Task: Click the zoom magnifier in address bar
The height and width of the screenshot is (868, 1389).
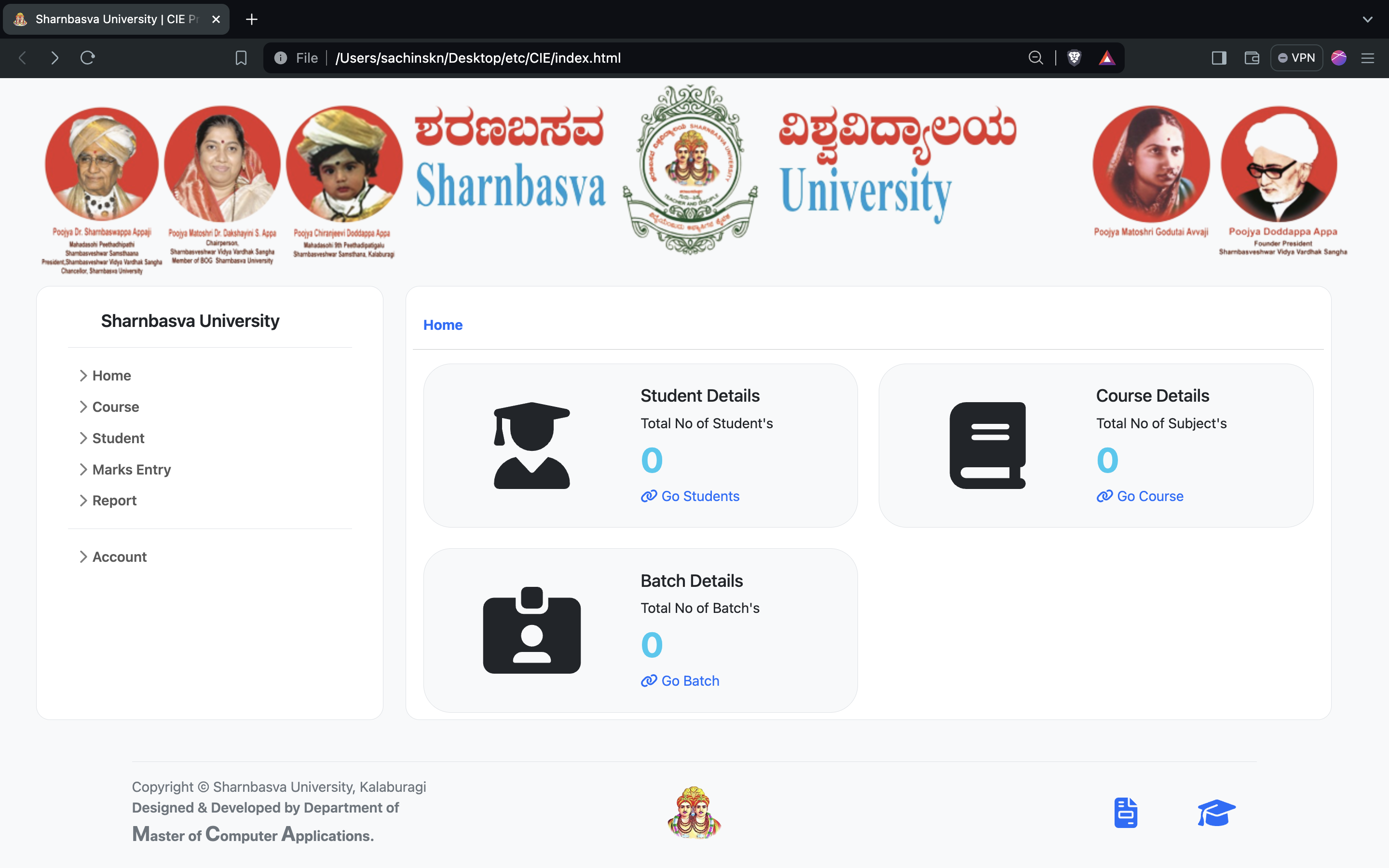Action: (1035, 58)
